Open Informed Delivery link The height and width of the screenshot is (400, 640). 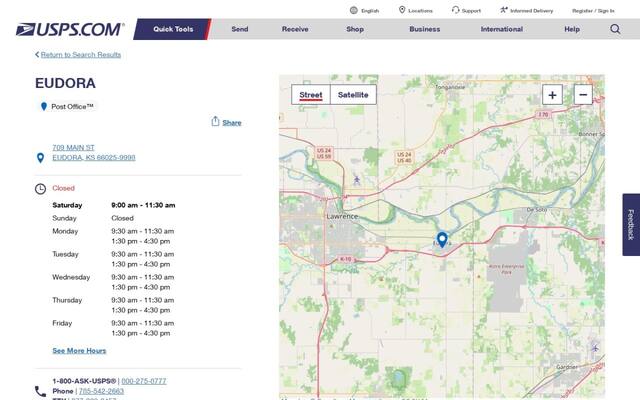click(531, 11)
